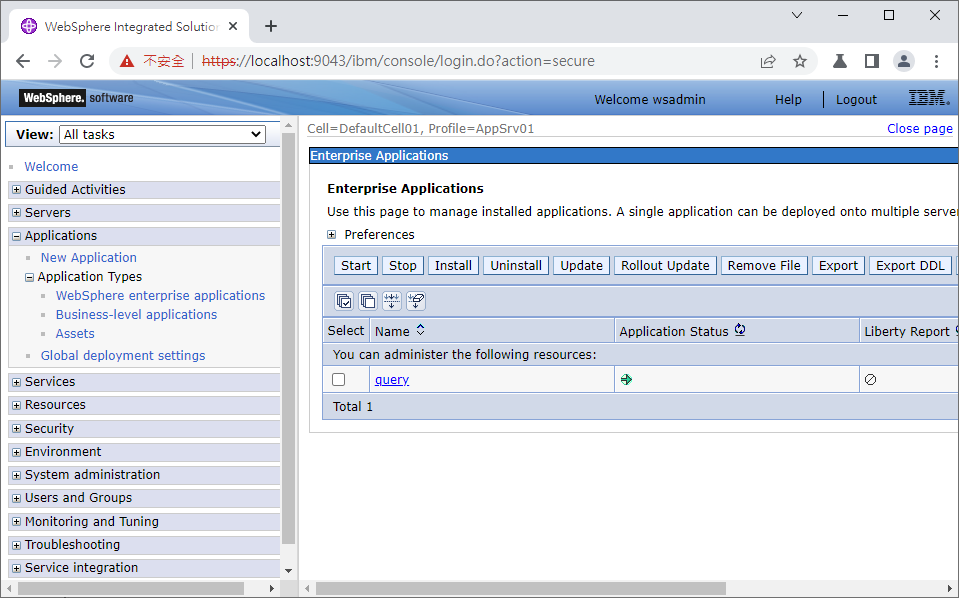
Task: Click the Update button
Action: pyautogui.click(x=581, y=265)
